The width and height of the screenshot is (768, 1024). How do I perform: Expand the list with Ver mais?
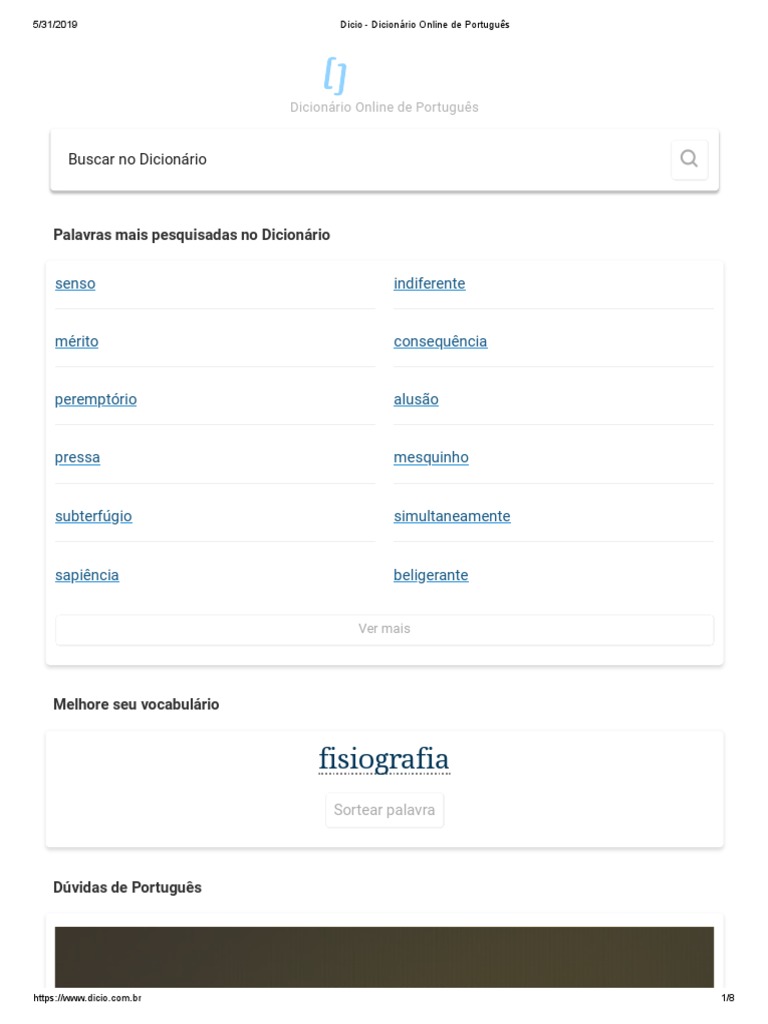(x=384, y=629)
